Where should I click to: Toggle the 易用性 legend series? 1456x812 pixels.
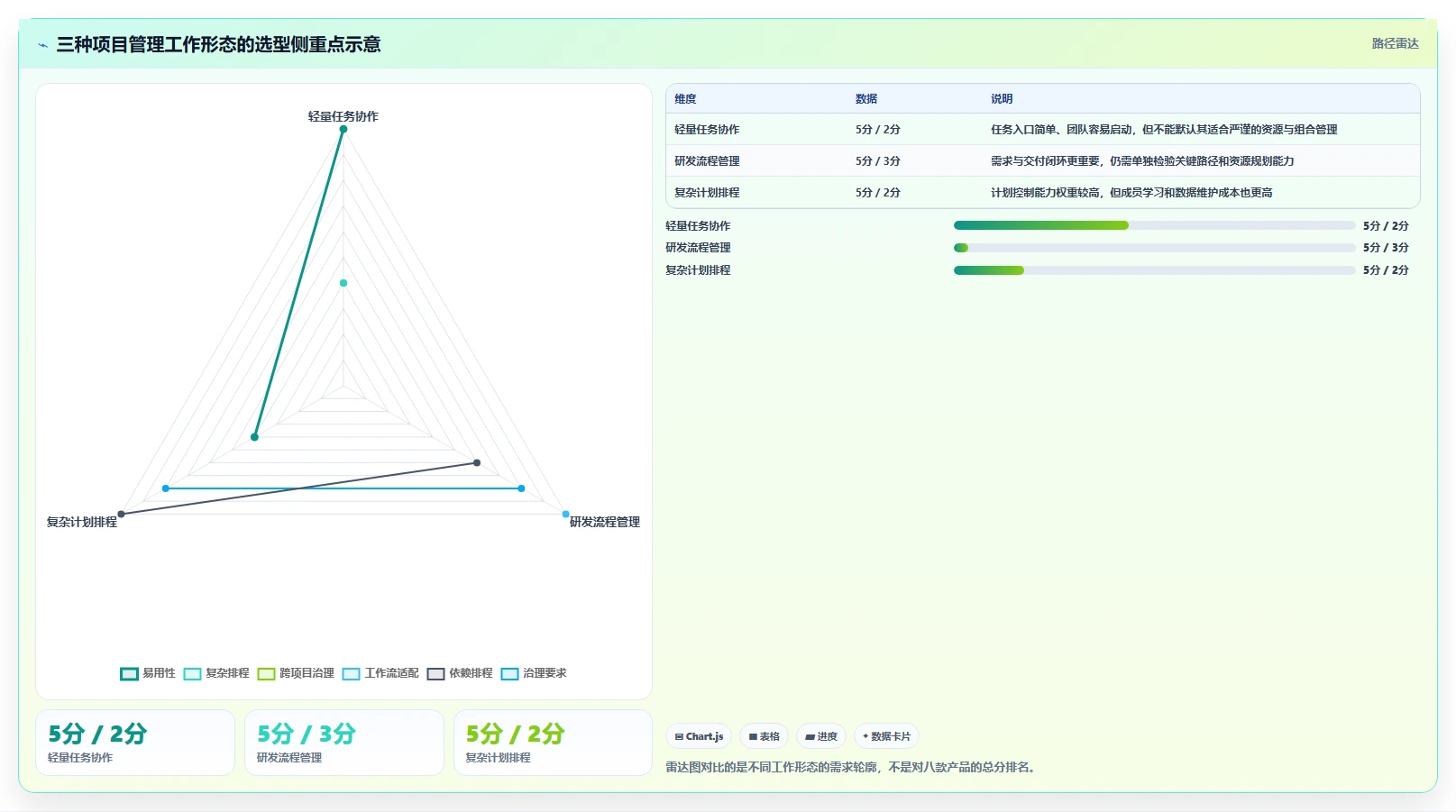tap(148, 673)
